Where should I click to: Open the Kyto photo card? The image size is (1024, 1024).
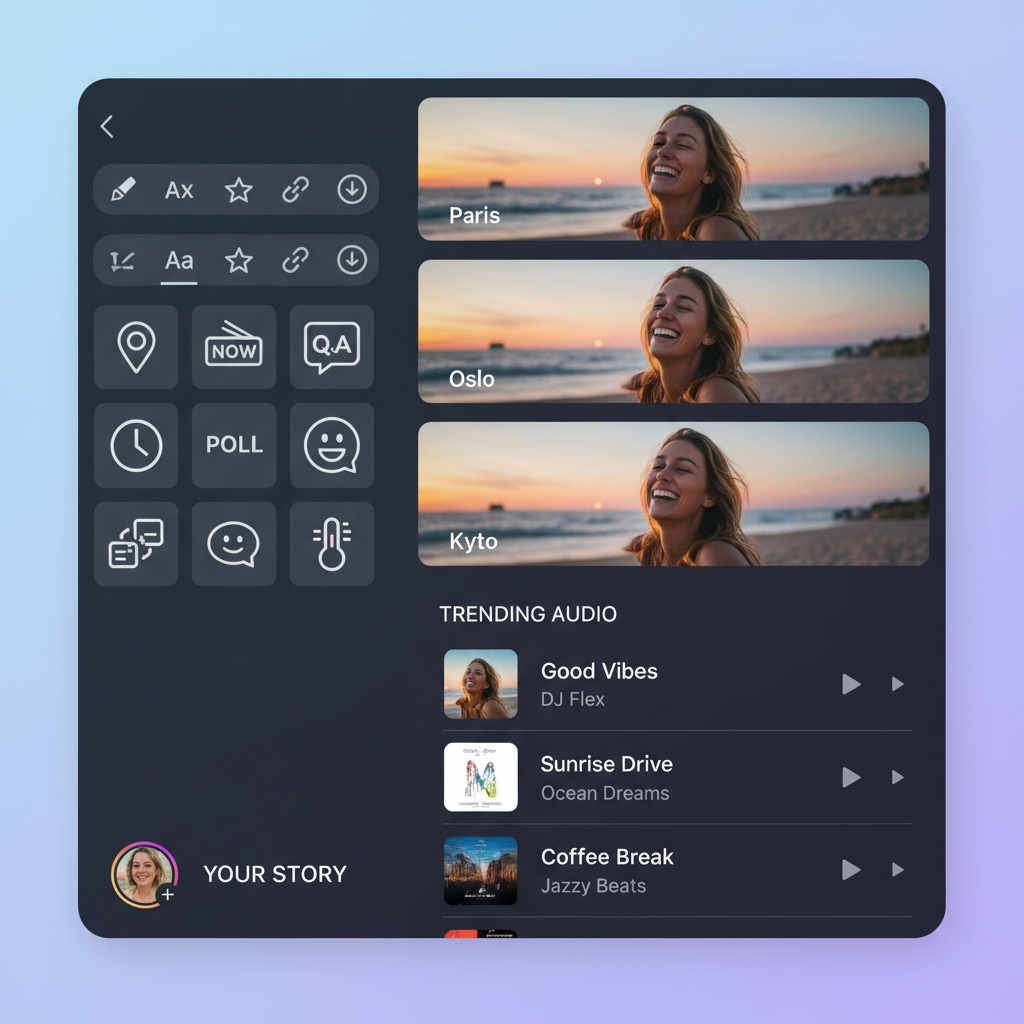pos(673,494)
